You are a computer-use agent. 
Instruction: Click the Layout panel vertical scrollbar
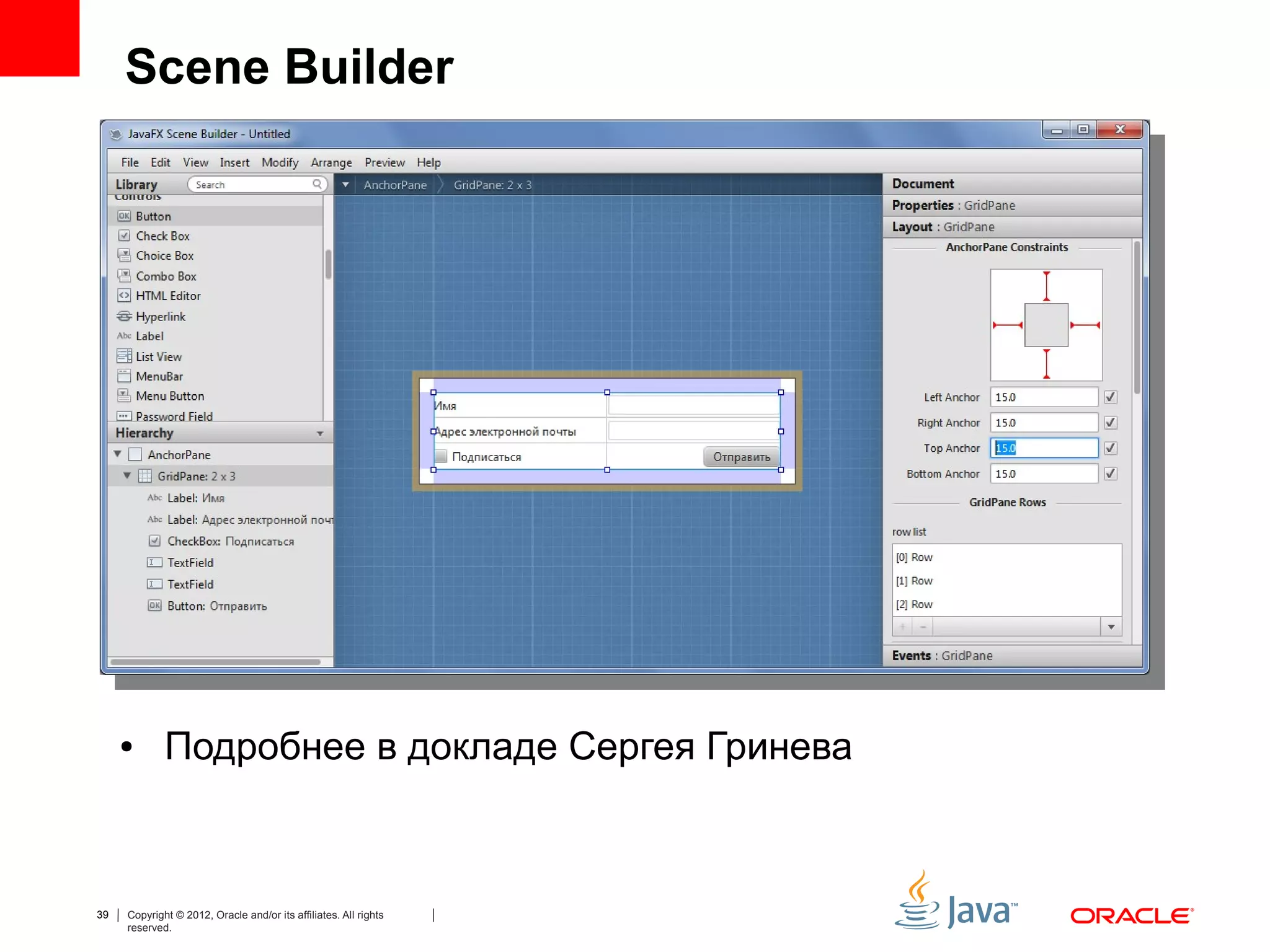pyautogui.click(x=1137, y=317)
